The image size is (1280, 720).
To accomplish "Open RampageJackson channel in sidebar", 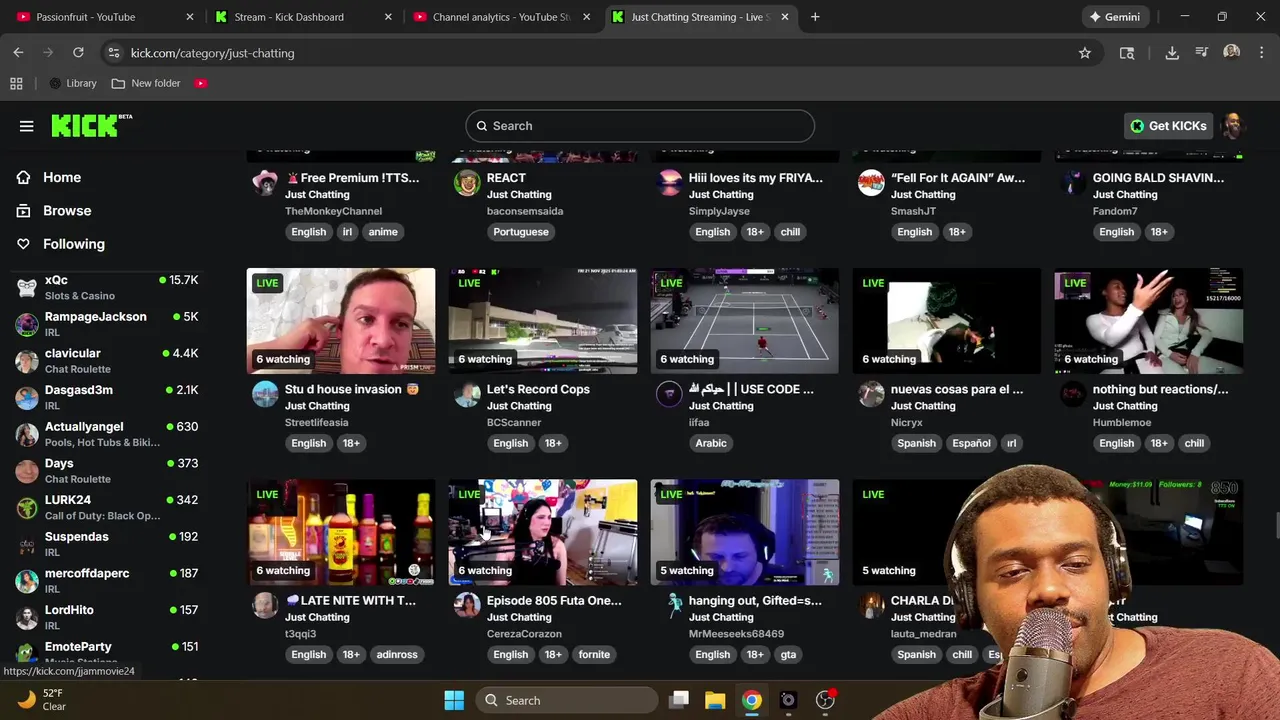I will pyautogui.click(x=108, y=324).
